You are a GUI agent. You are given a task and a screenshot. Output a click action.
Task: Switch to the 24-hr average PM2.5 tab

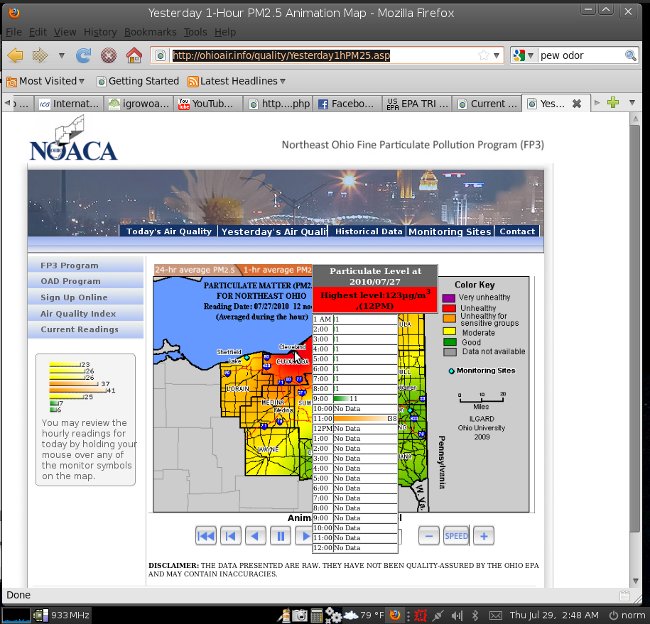195,270
